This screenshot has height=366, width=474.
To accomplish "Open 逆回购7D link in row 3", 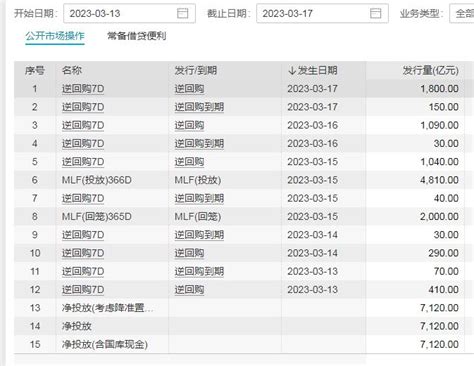I will [x=83, y=125].
